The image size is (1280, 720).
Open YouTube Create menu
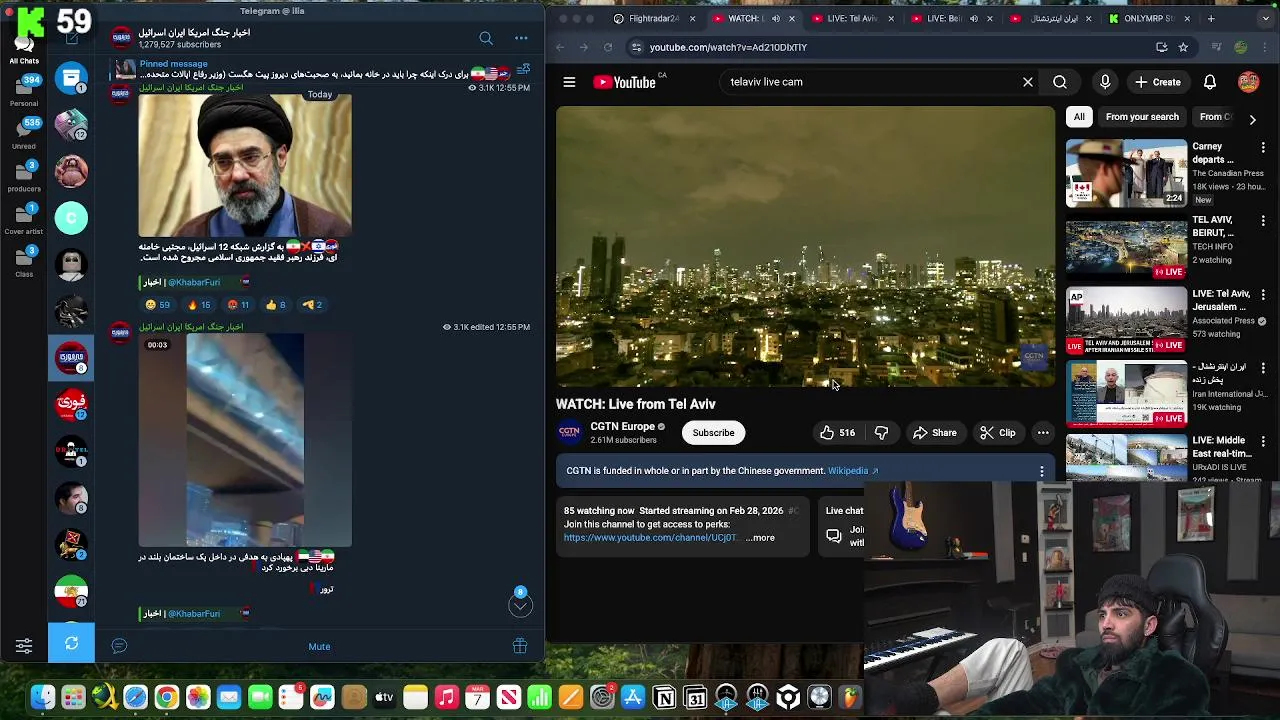pos(1157,82)
